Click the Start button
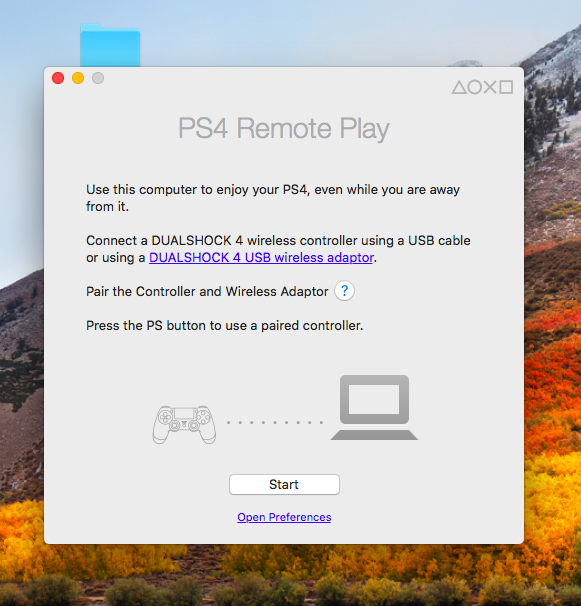This screenshot has width=581, height=606. 284,484
